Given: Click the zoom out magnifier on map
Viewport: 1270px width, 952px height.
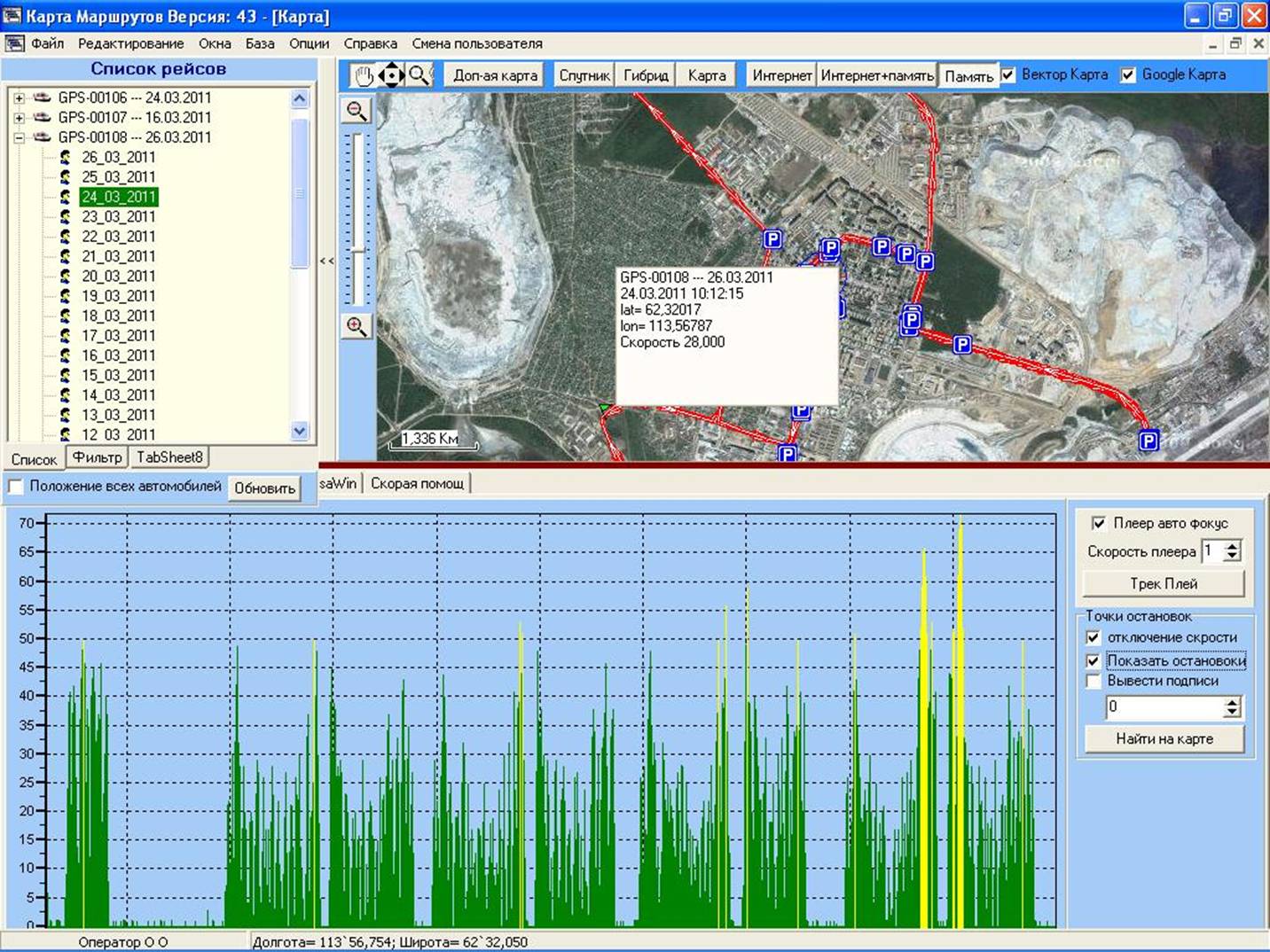Looking at the screenshot, I should (x=357, y=111).
